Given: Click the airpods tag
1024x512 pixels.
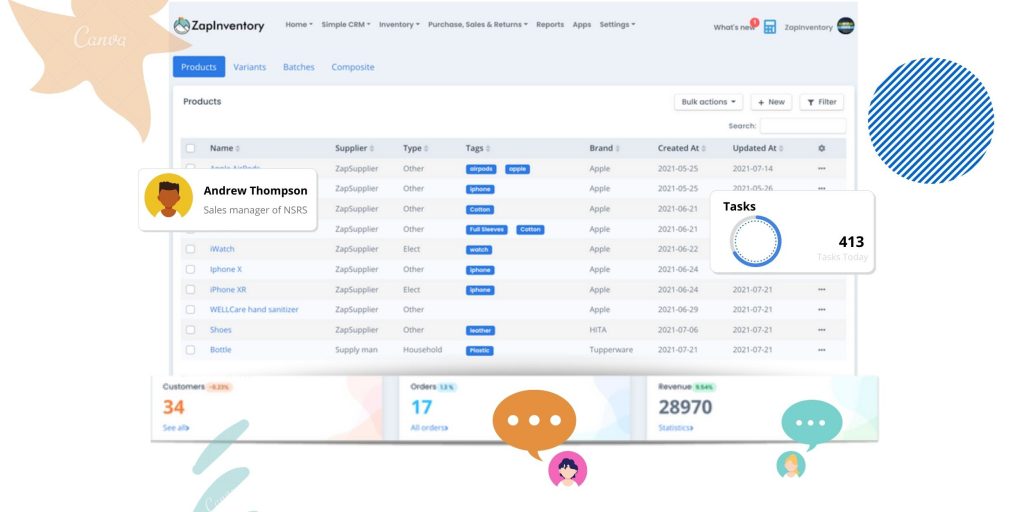Looking at the screenshot, I should 481,169.
